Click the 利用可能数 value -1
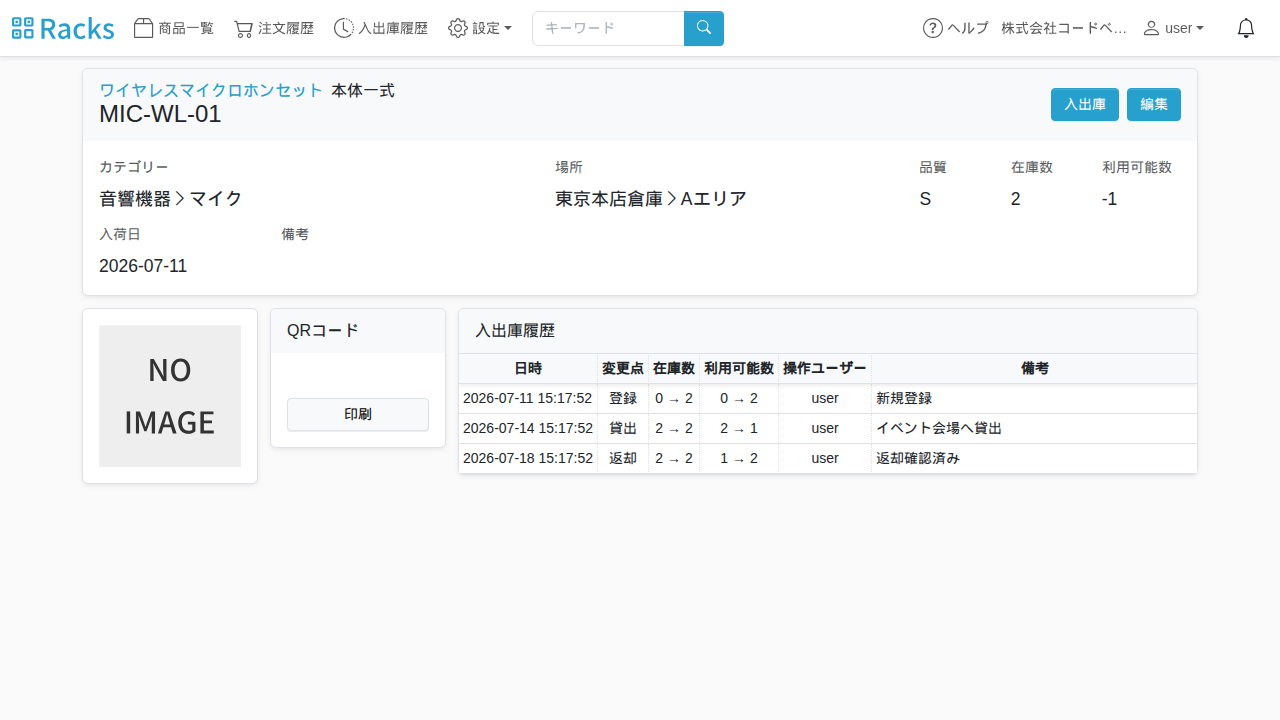1280x720 pixels. pos(1110,199)
